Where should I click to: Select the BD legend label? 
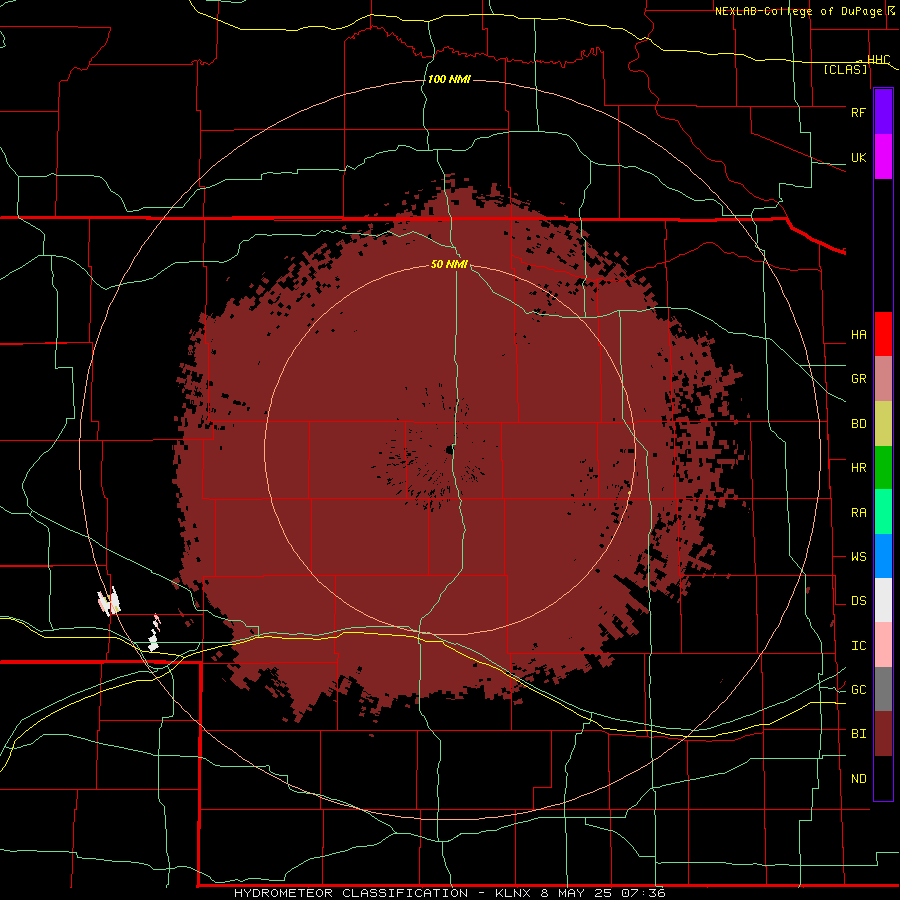[x=858, y=424]
